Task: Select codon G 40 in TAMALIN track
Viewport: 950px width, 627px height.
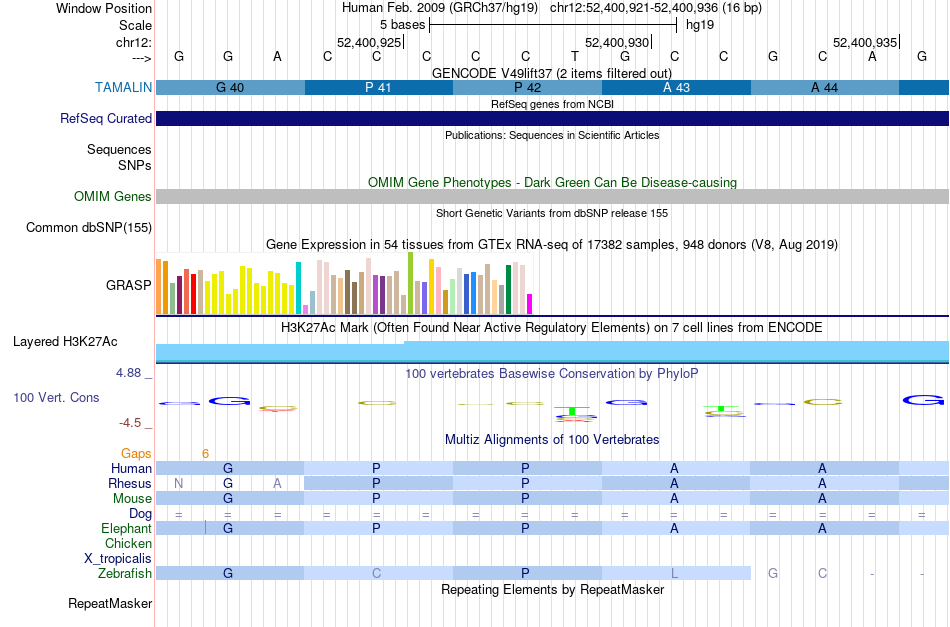Action: (230, 87)
